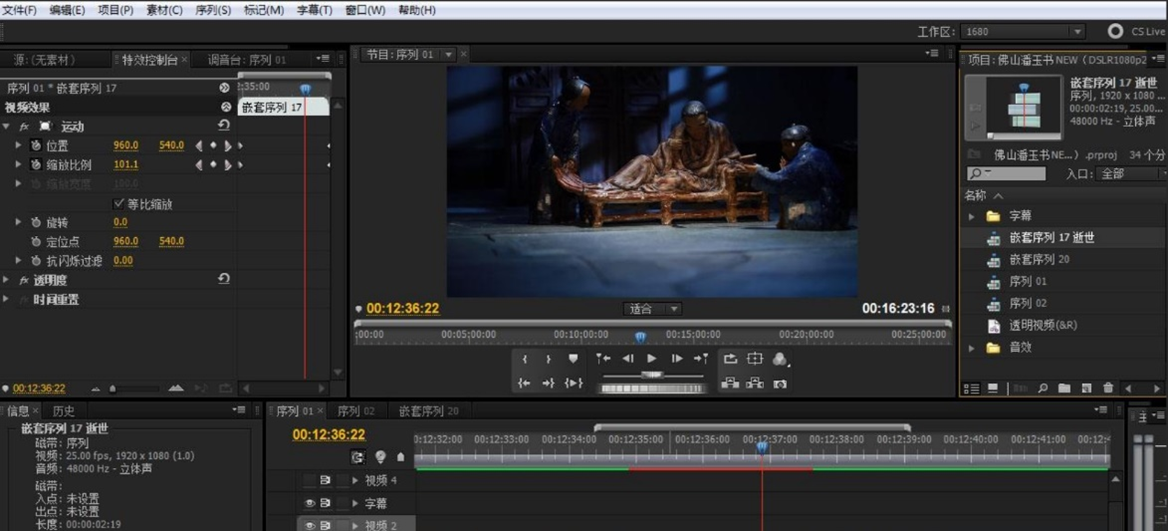Toggle animation stopwatch for 缩放比例
This screenshot has height=531, width=1168.
(36, 165)
